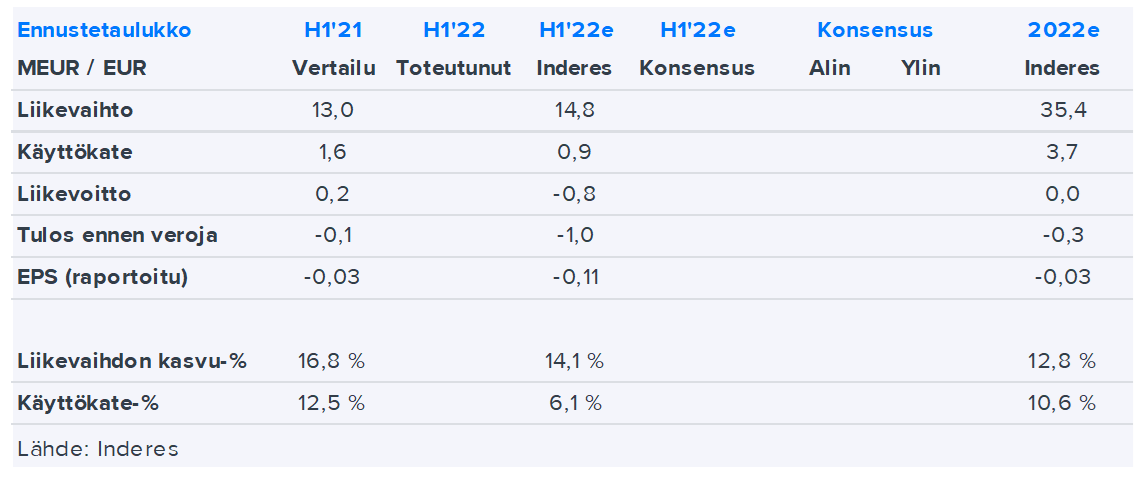1145x478 pixels.
Task: Select the Käyttökate-% row label
Action: pos(88,403)
